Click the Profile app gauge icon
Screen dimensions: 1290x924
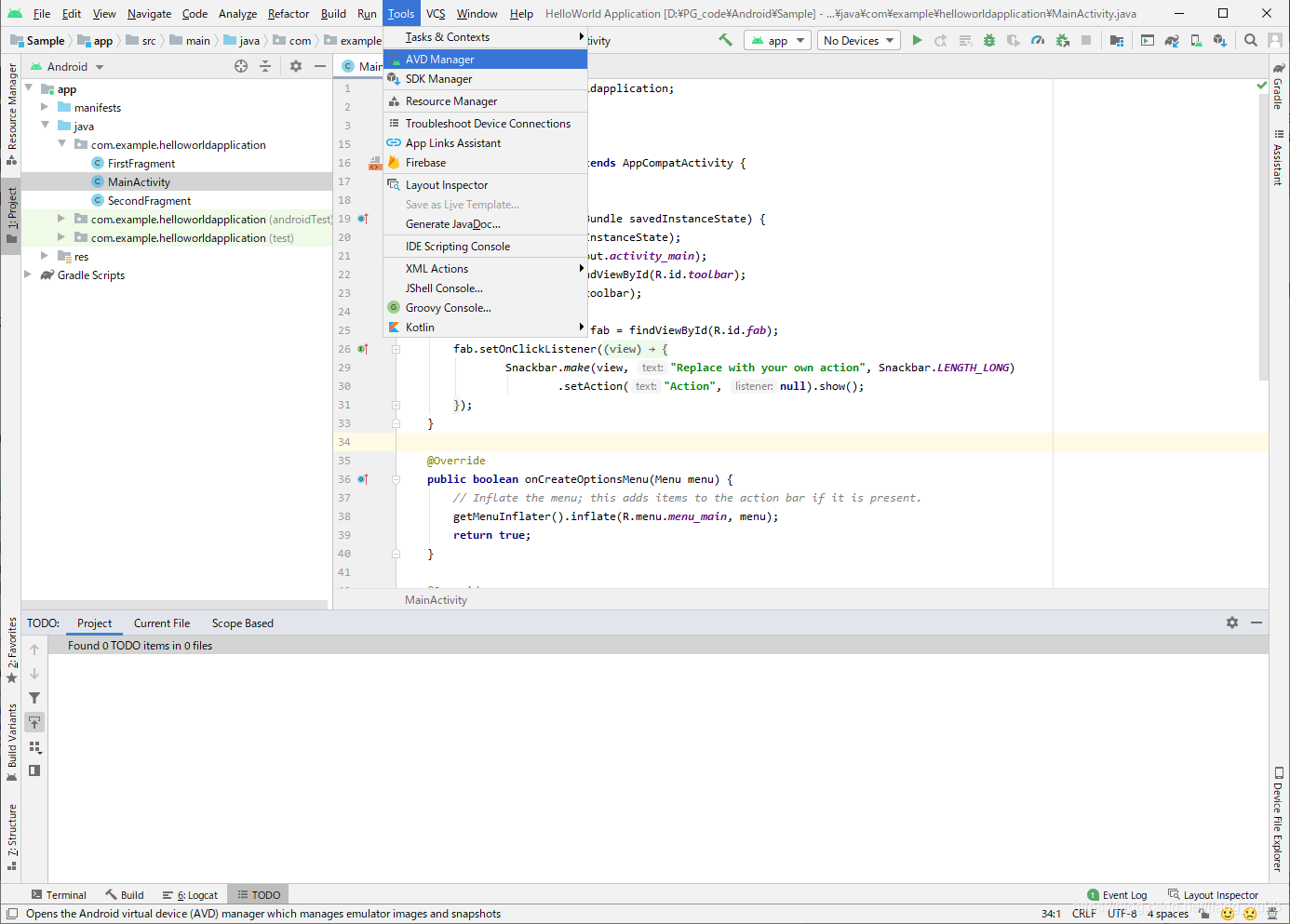[1038, 40]
